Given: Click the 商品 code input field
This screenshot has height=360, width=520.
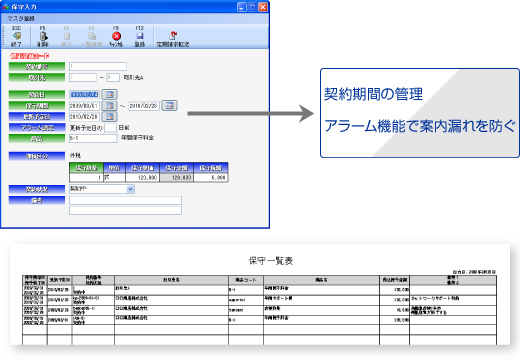Looking at the screenshot, I should tap(93, 138).
